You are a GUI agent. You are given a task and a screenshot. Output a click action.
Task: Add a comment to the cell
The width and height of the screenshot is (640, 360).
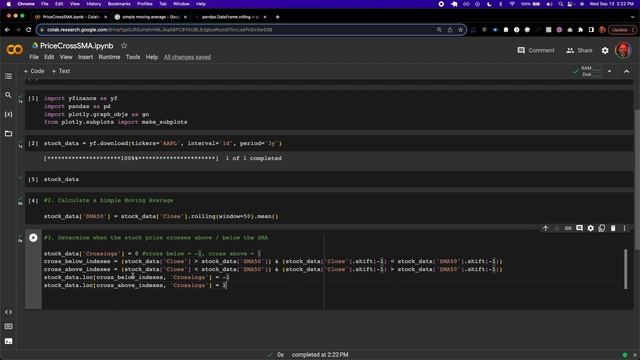coord(579,228)
